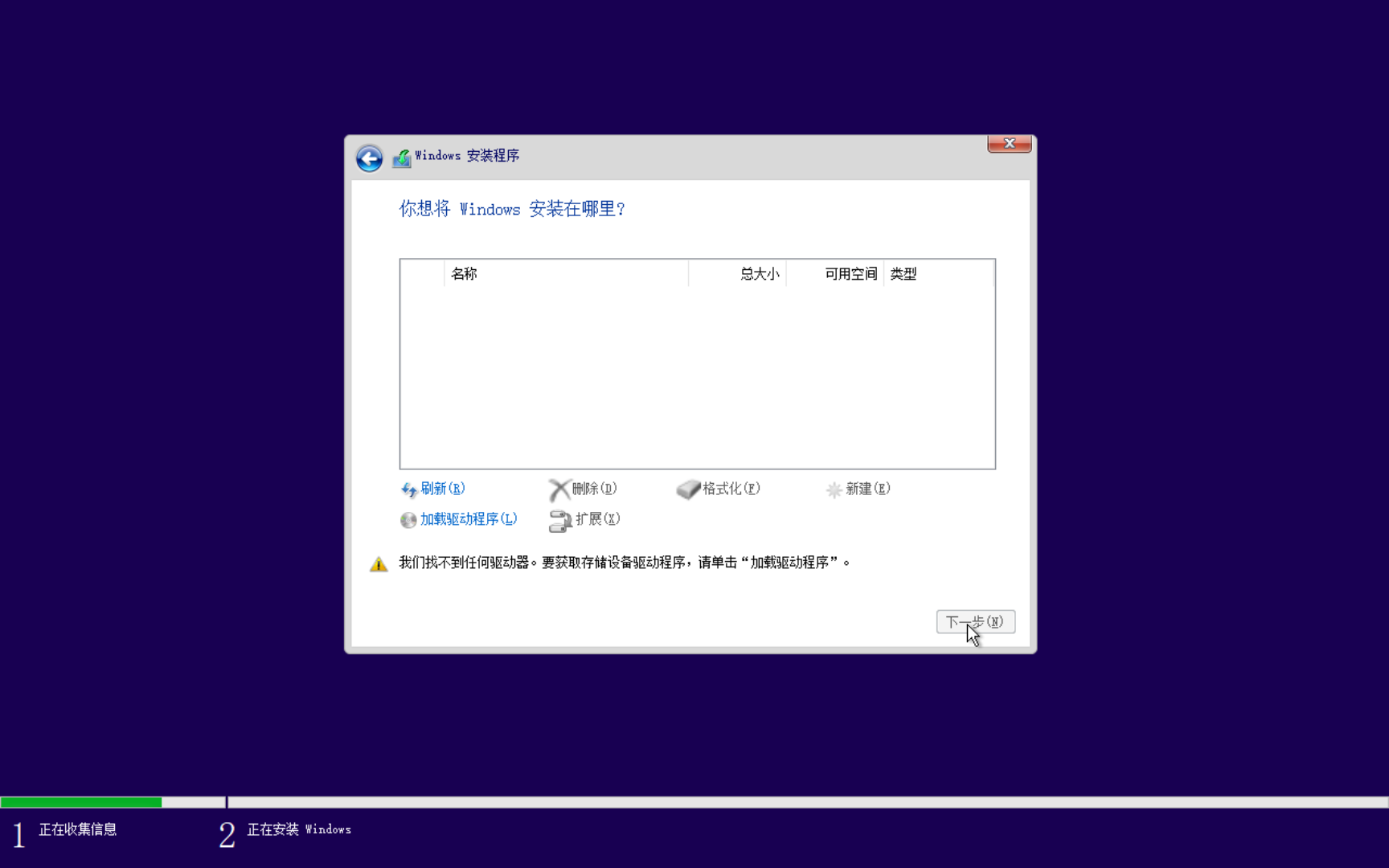Click the Format partition icon
Screen dimensions: 1389x868
(689, 489)
